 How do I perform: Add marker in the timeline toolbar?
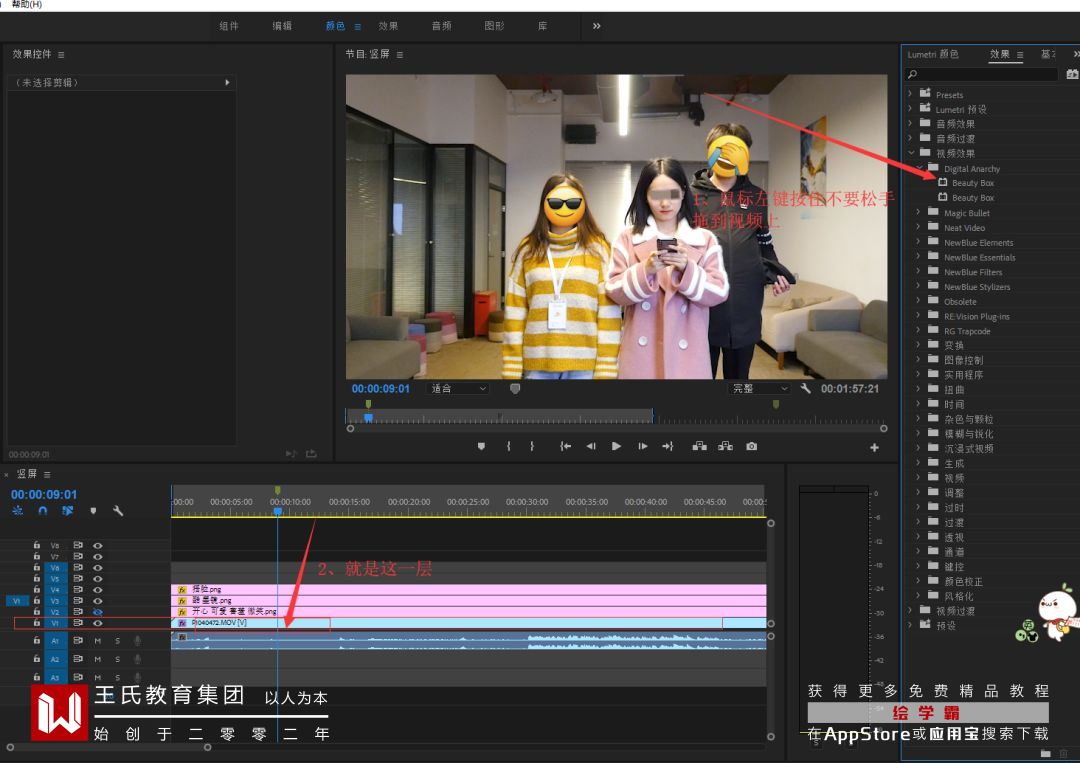pos(93,511)
